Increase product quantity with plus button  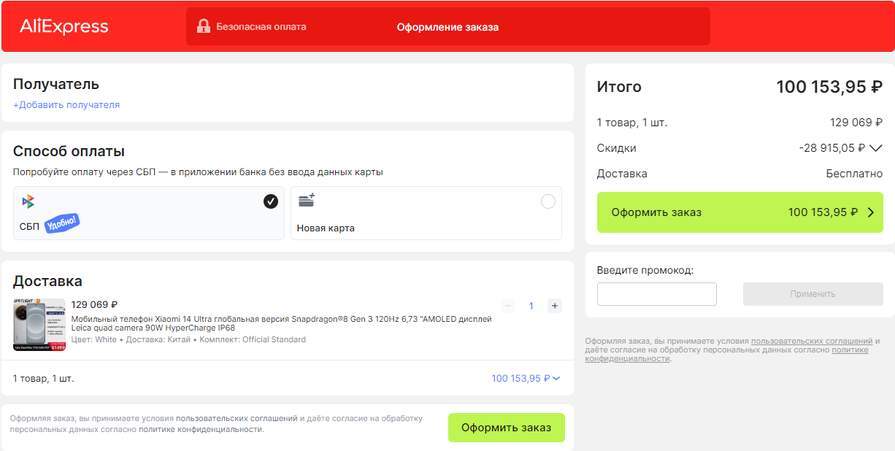(554, 306)
